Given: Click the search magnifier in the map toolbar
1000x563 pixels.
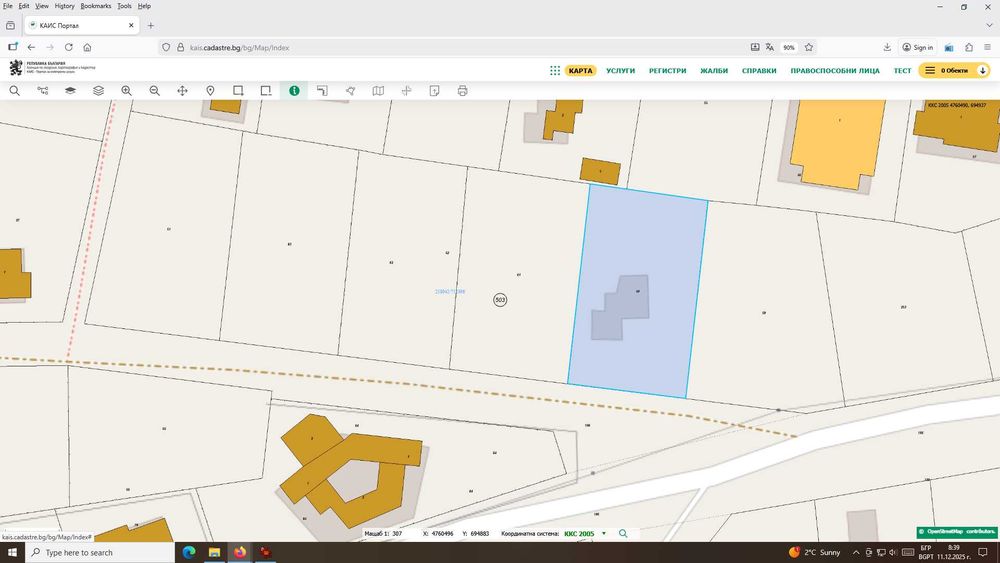Looking at the screenshot, I should click(x=15, y=91).
